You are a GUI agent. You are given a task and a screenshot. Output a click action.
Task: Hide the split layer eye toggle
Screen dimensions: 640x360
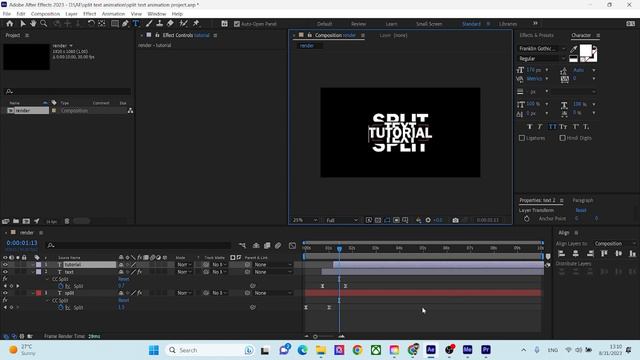point(5,293)
